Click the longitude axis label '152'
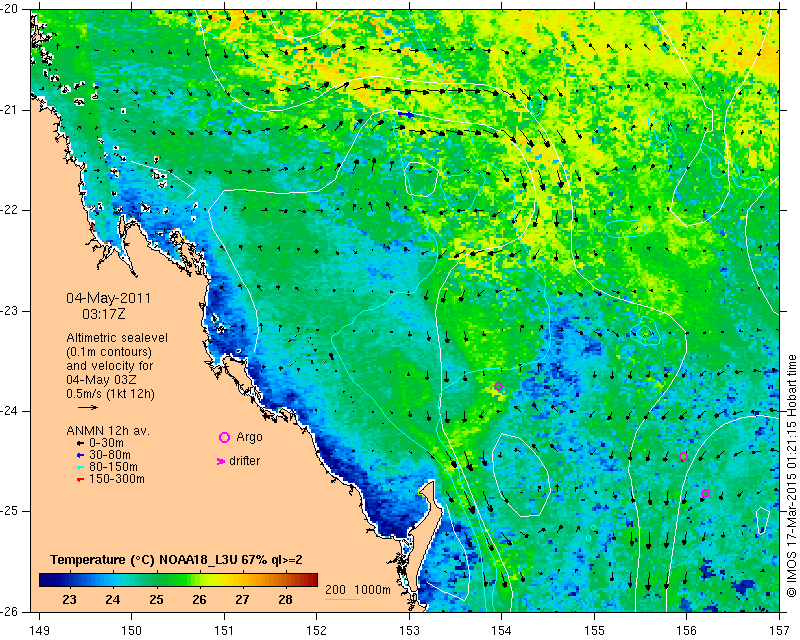This screenshot has height=640, width=800. (x=316, y=631)
